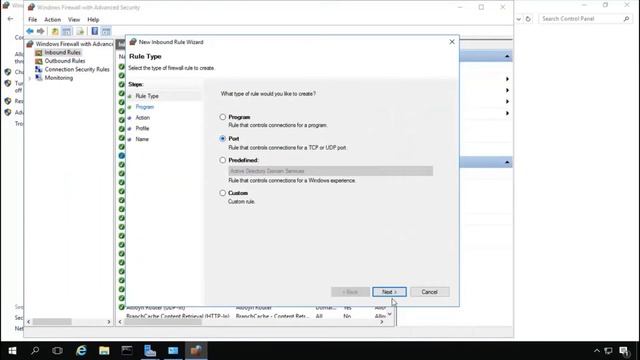This screenshot has height=360, width=640.
Task: Open Task View on the taskbar
Action: (x=58, y=351)
